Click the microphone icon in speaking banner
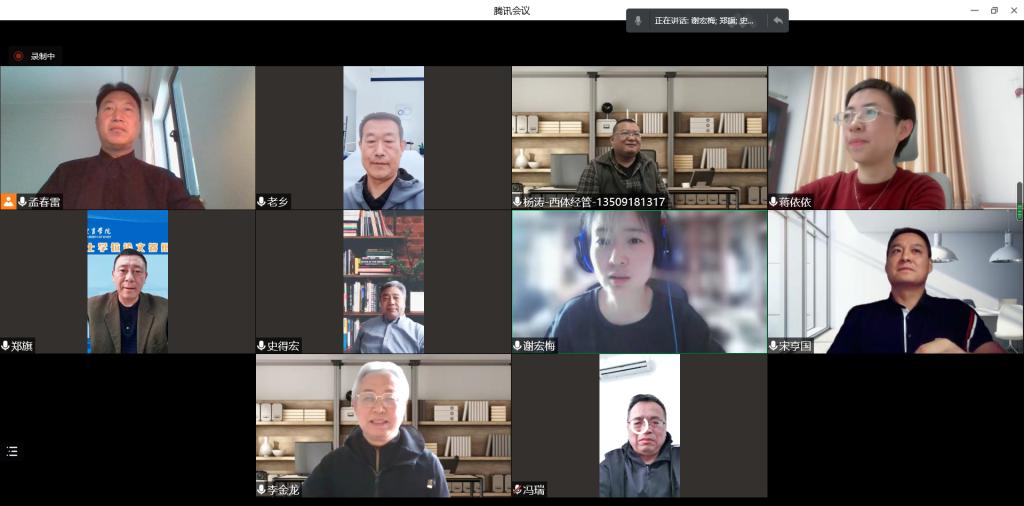The image size is (1024, 506). tap(639, 20)
